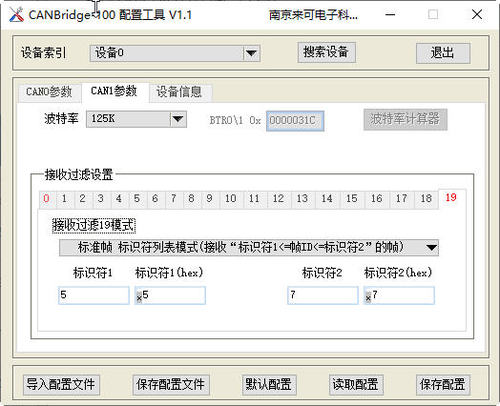
Task: Click the 读取配置 read config button
Action: point(356,385)
